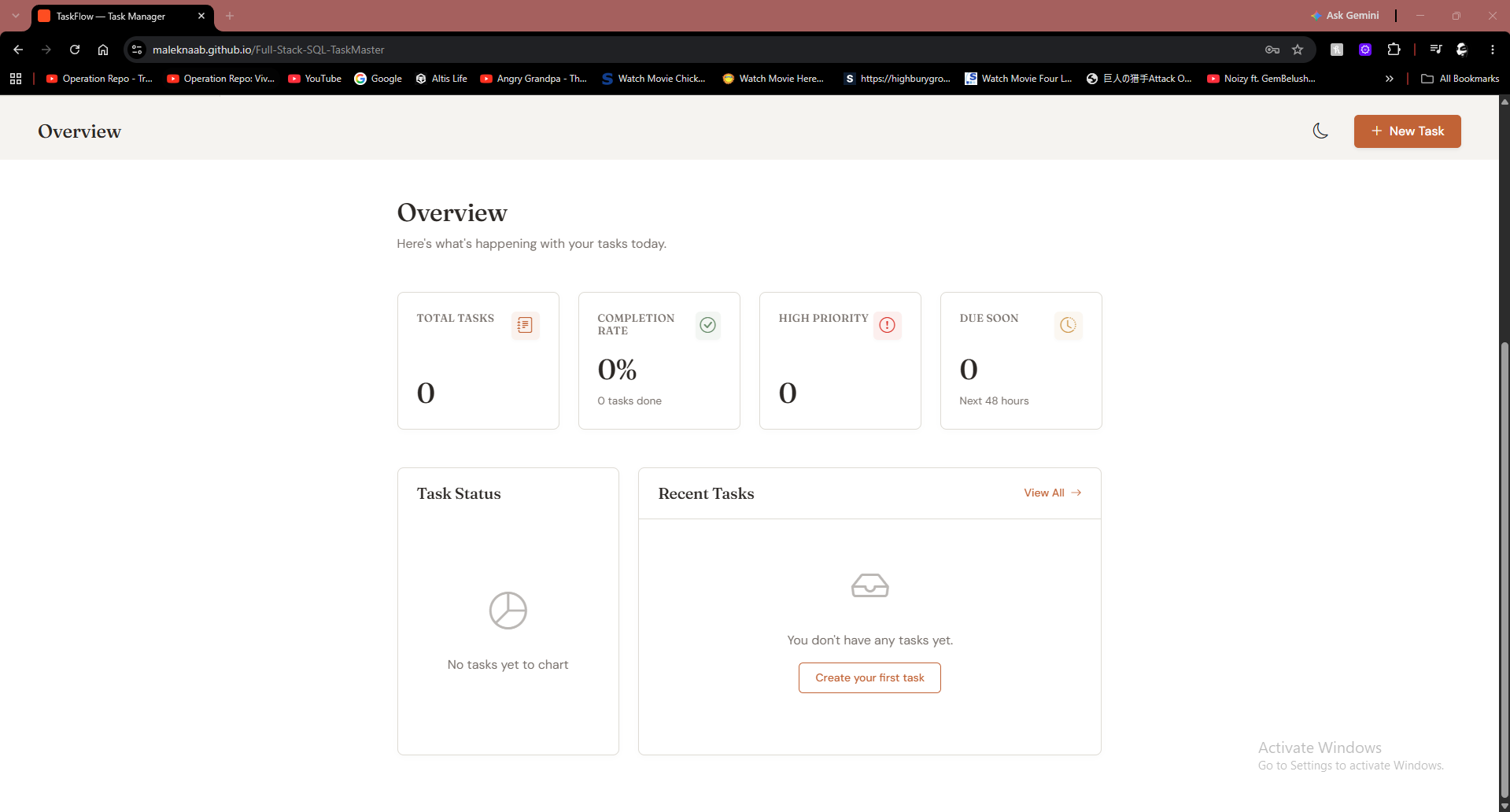
Task: Open the Angry Grandpa bookmark
Action: [x=533, y=79]
